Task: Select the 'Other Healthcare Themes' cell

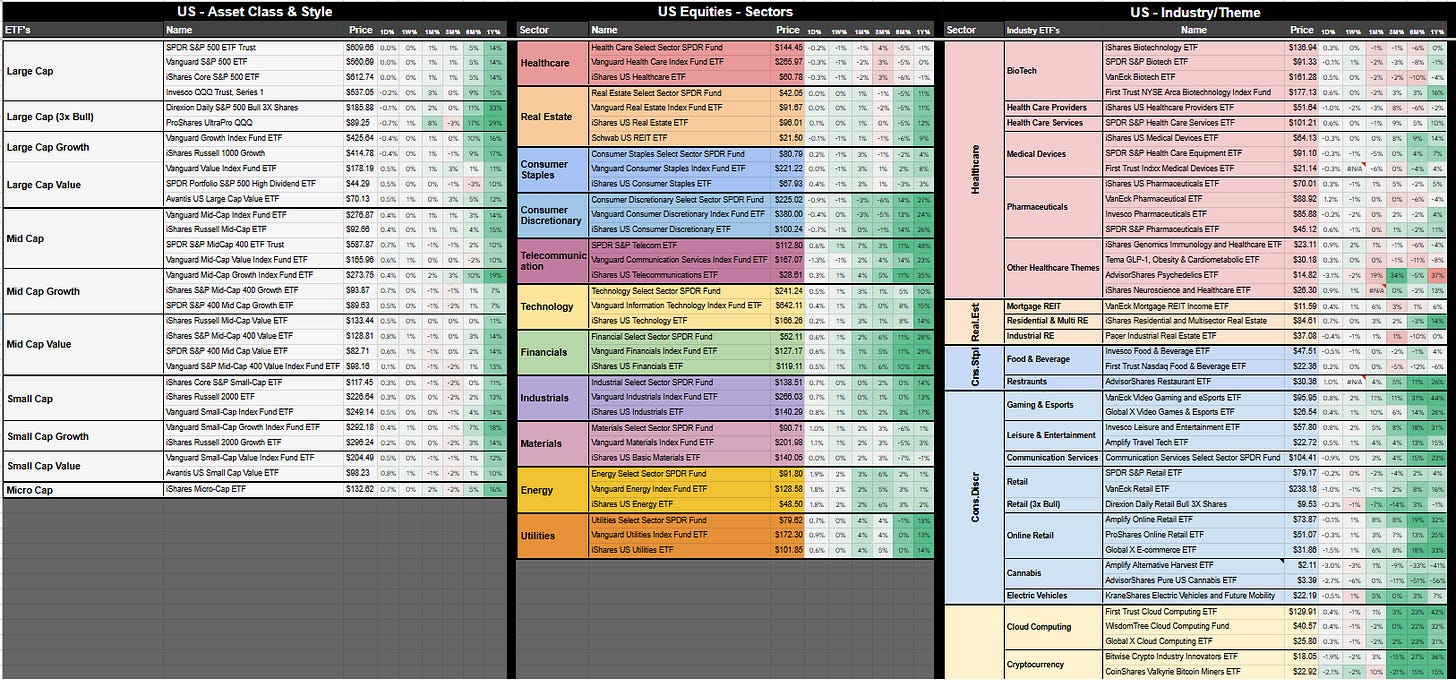Action: (1053, 268)
